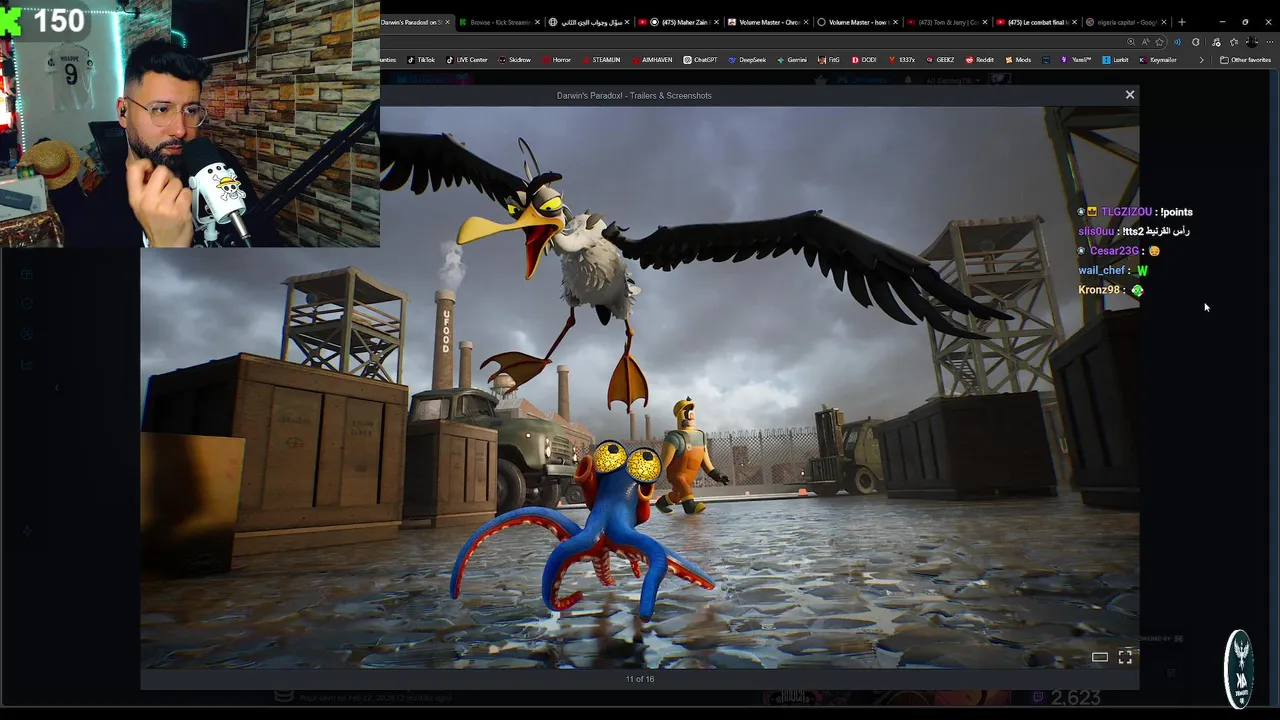Click the Cesar23G chat username
This screenshot has width=1280, height=720.
click(1114, 251)
